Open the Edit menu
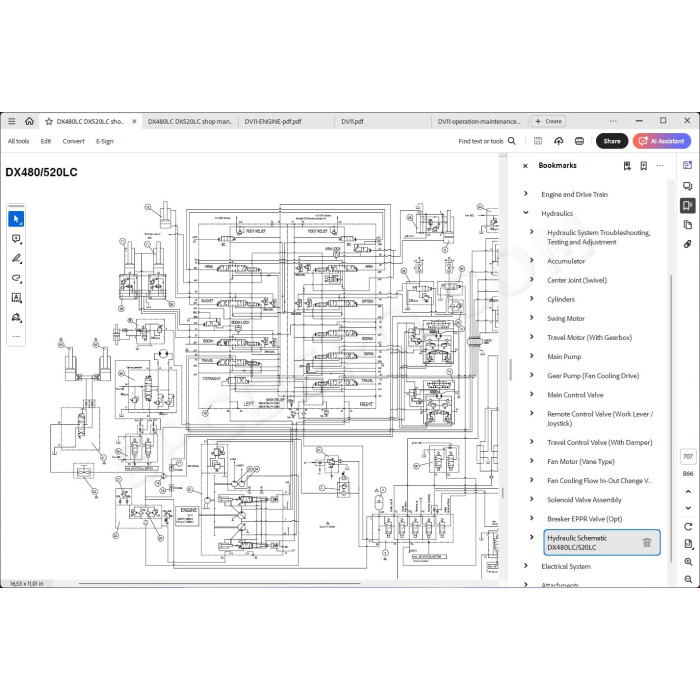 [x=46, y=141]
